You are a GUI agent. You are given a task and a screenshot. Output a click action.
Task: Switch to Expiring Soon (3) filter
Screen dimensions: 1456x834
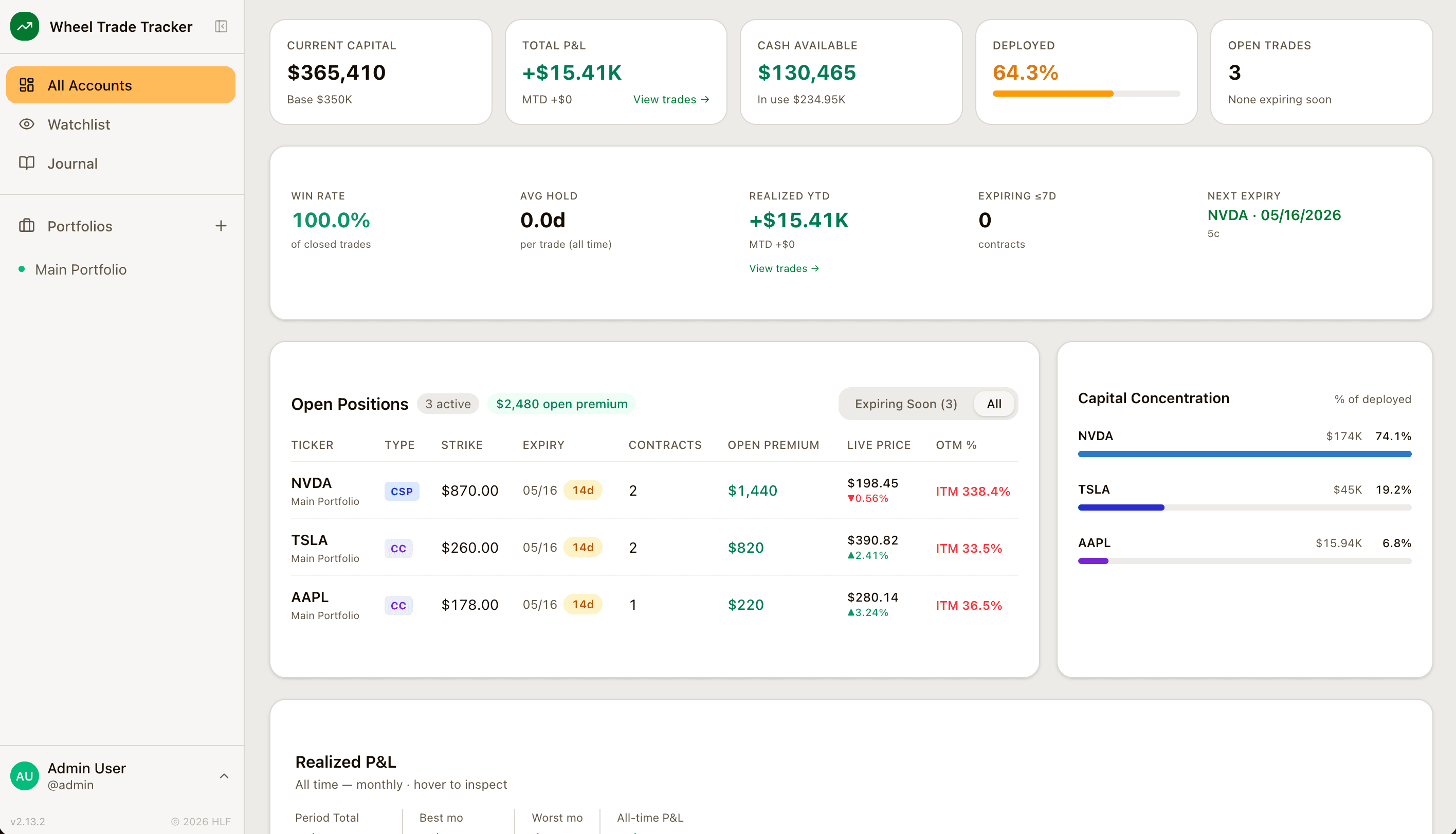906,404
